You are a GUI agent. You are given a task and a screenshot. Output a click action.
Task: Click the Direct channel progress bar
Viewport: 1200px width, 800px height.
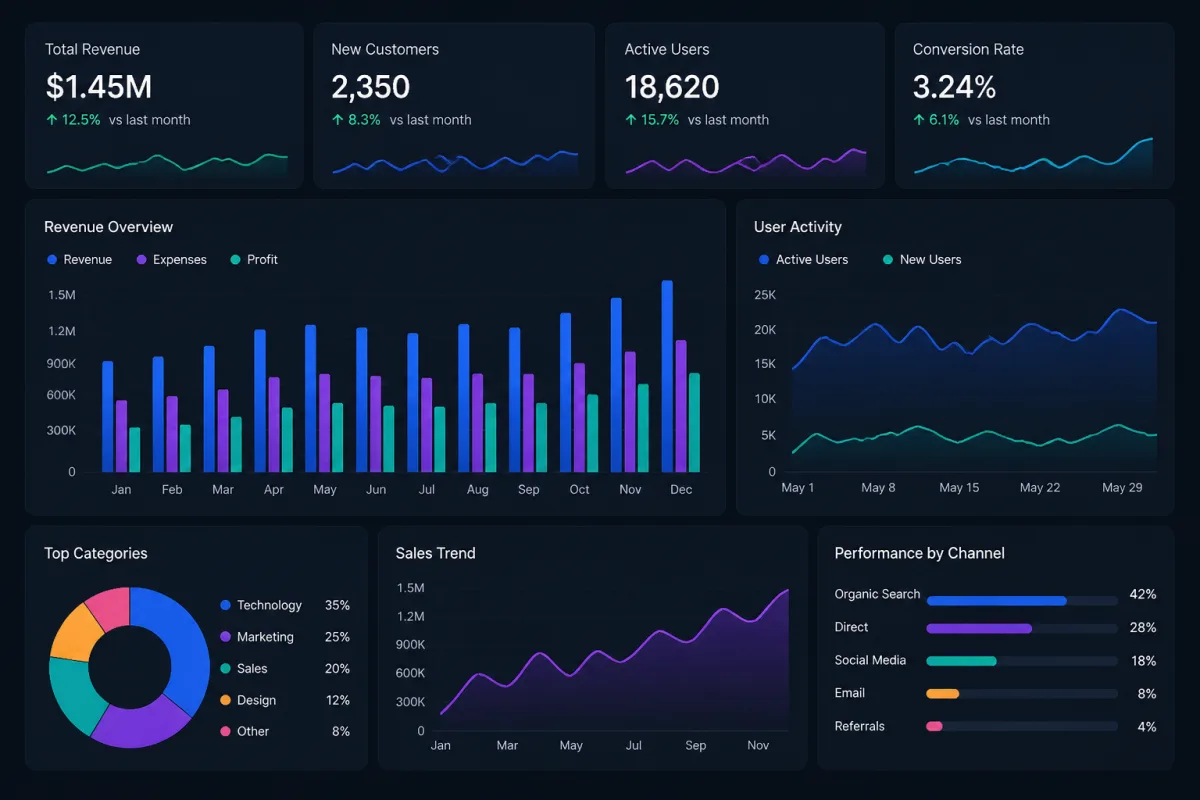pos(1022,628)
